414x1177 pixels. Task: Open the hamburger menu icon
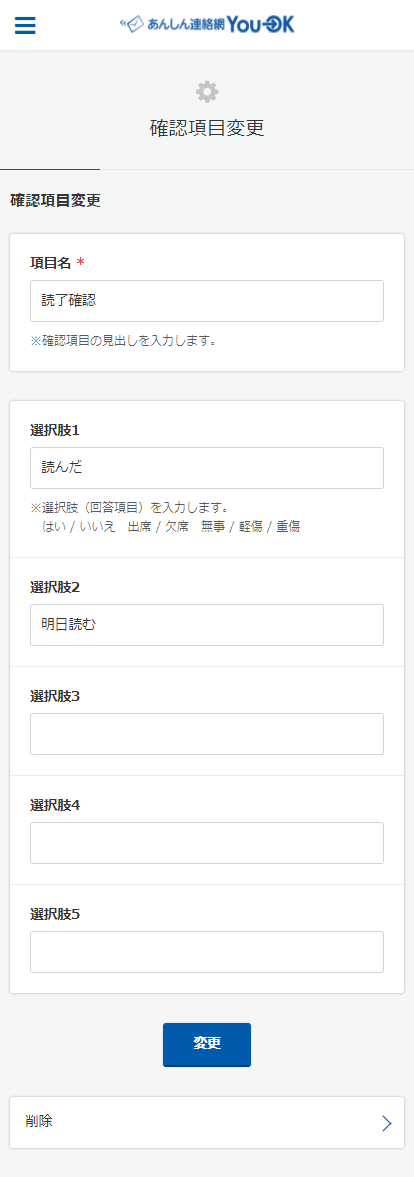pos(25,26)
